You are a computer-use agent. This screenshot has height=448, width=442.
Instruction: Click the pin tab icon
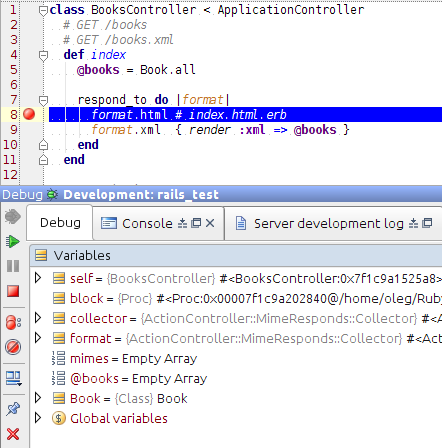(x=13, y=409)
